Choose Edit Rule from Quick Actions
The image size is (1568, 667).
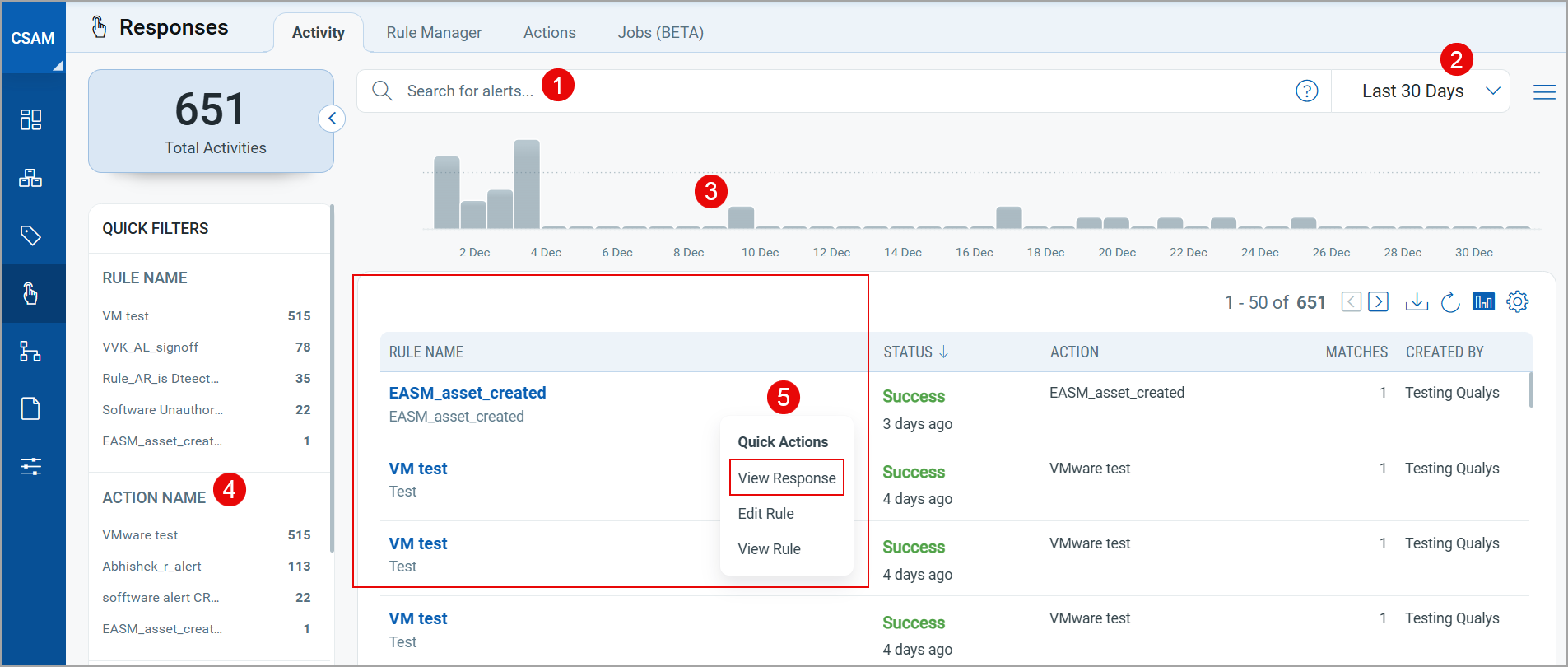[x=765, y=514]
